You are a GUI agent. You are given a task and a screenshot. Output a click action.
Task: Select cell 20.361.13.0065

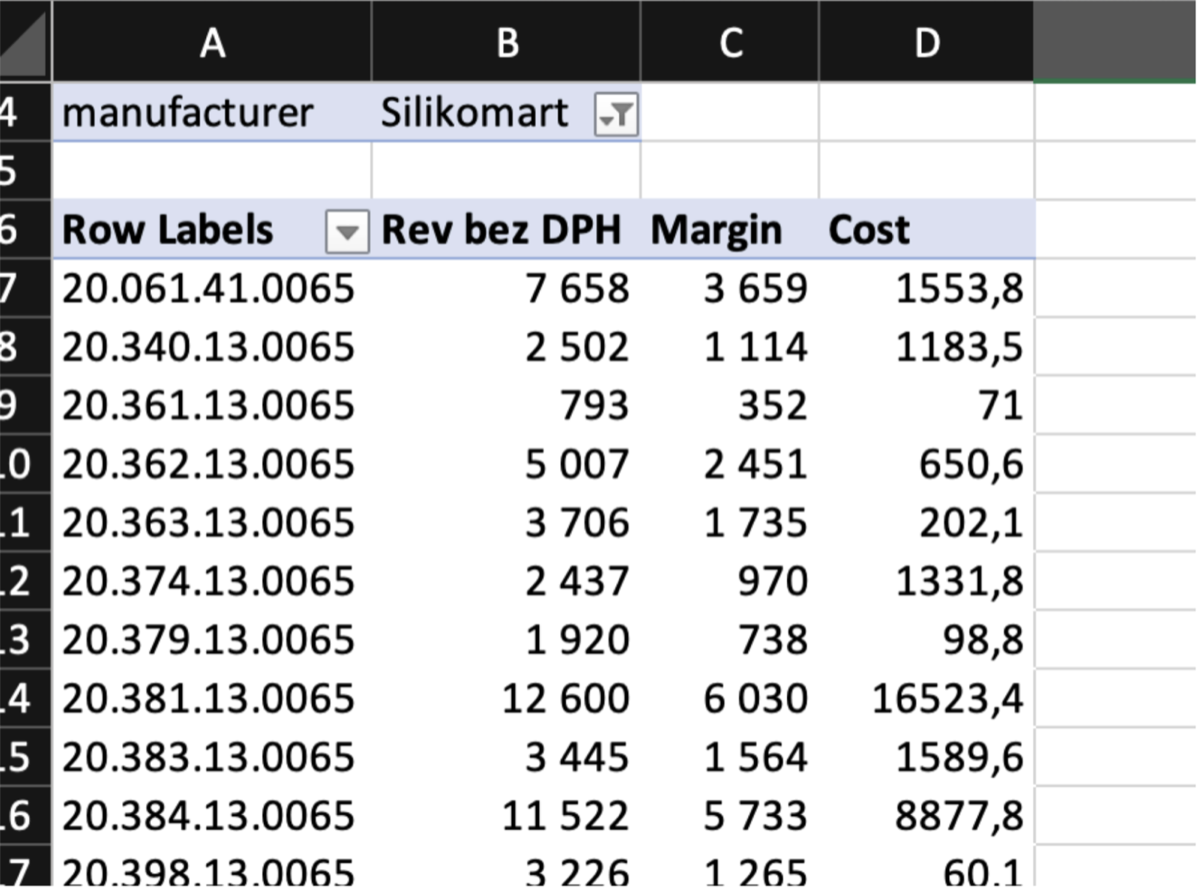pos(211,405)
